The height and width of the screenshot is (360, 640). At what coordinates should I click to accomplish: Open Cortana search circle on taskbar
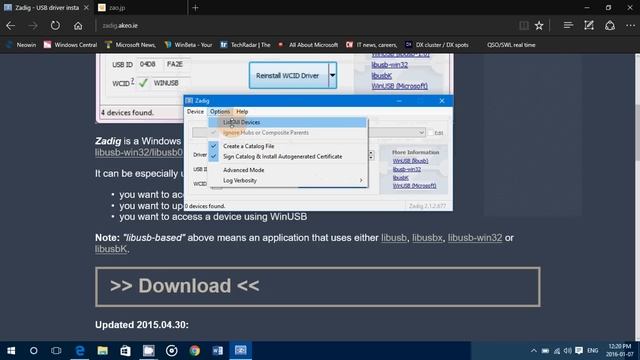click(34, 351)
